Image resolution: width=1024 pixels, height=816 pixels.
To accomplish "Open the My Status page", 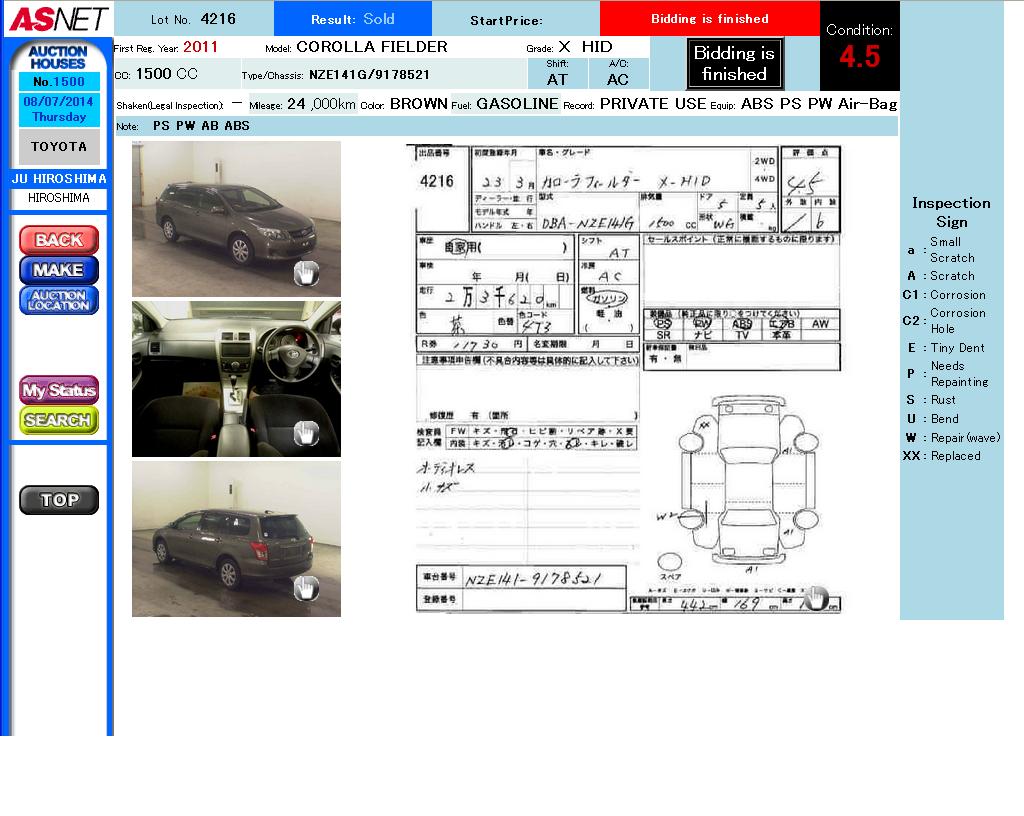I will (x=59, y=390).
